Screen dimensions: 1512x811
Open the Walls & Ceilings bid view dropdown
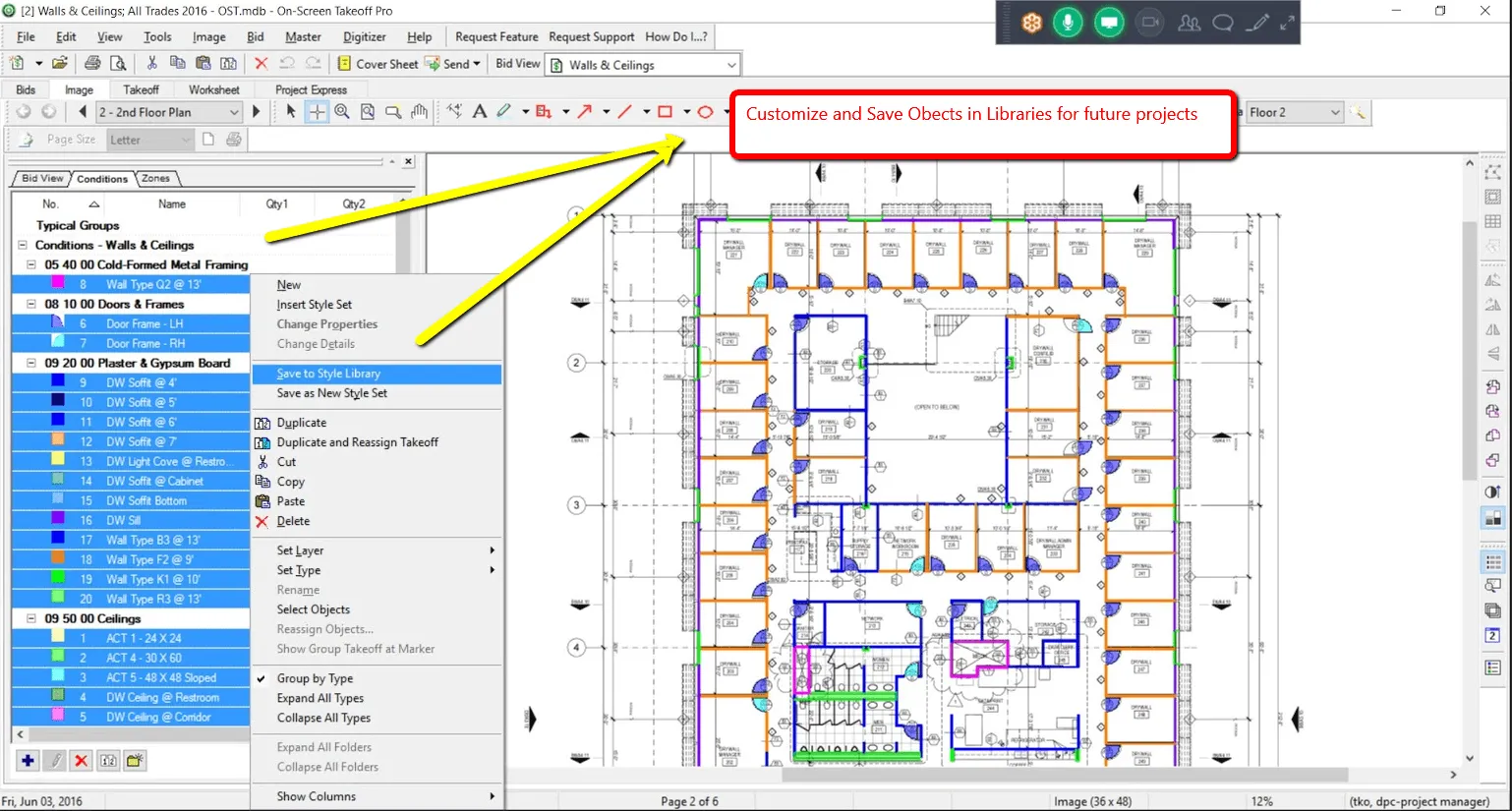[731, 65]
